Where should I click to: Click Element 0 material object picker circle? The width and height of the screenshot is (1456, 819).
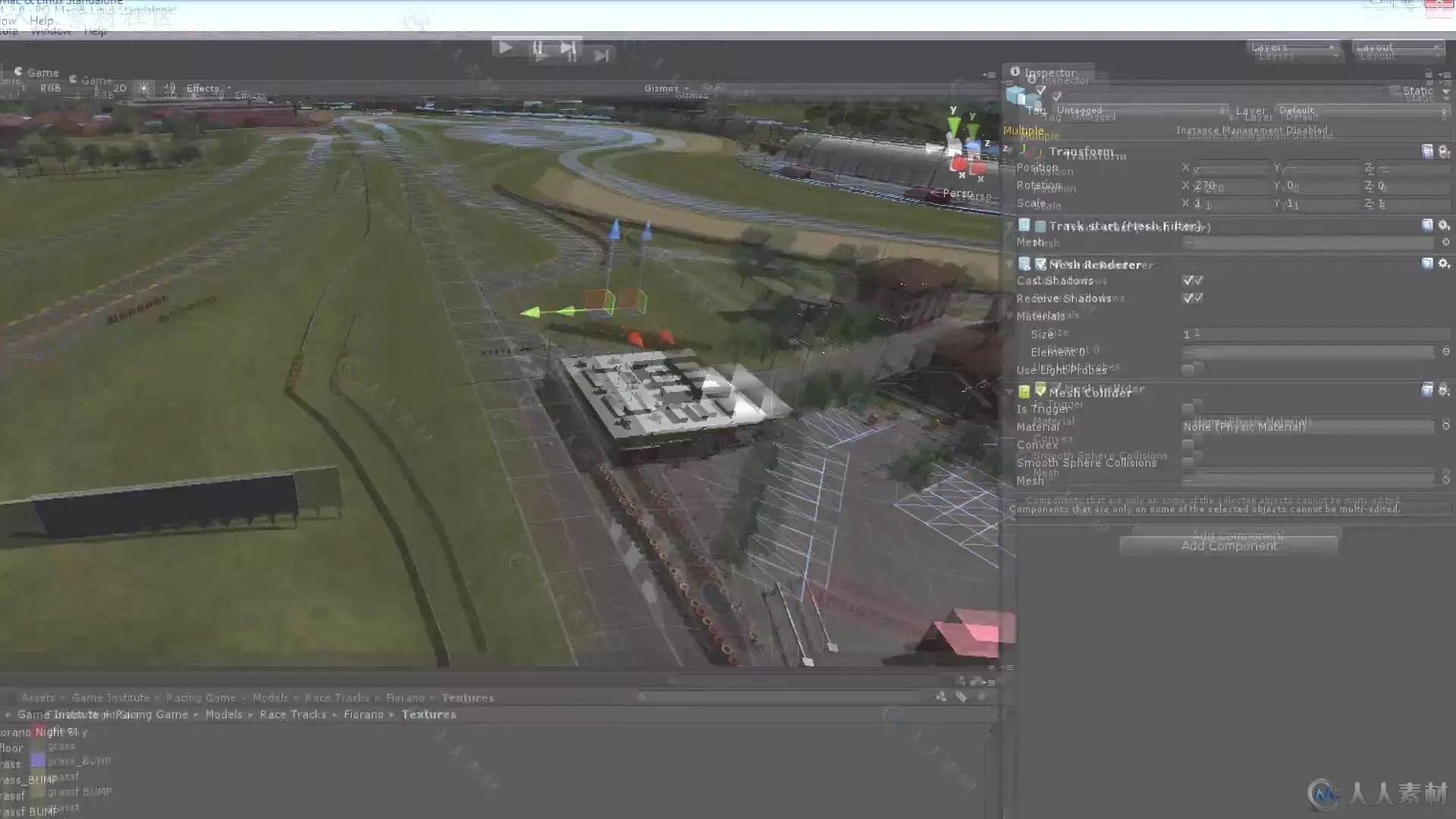1445,352
